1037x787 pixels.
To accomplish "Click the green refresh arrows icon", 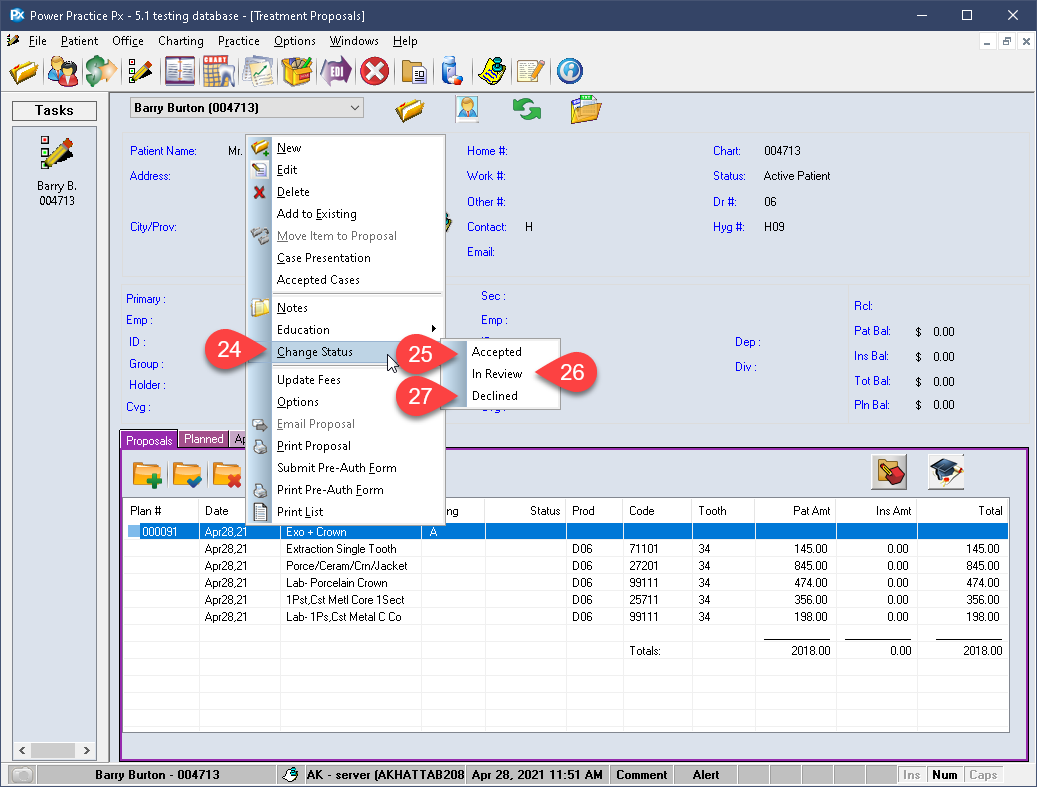I will (526, 109).
